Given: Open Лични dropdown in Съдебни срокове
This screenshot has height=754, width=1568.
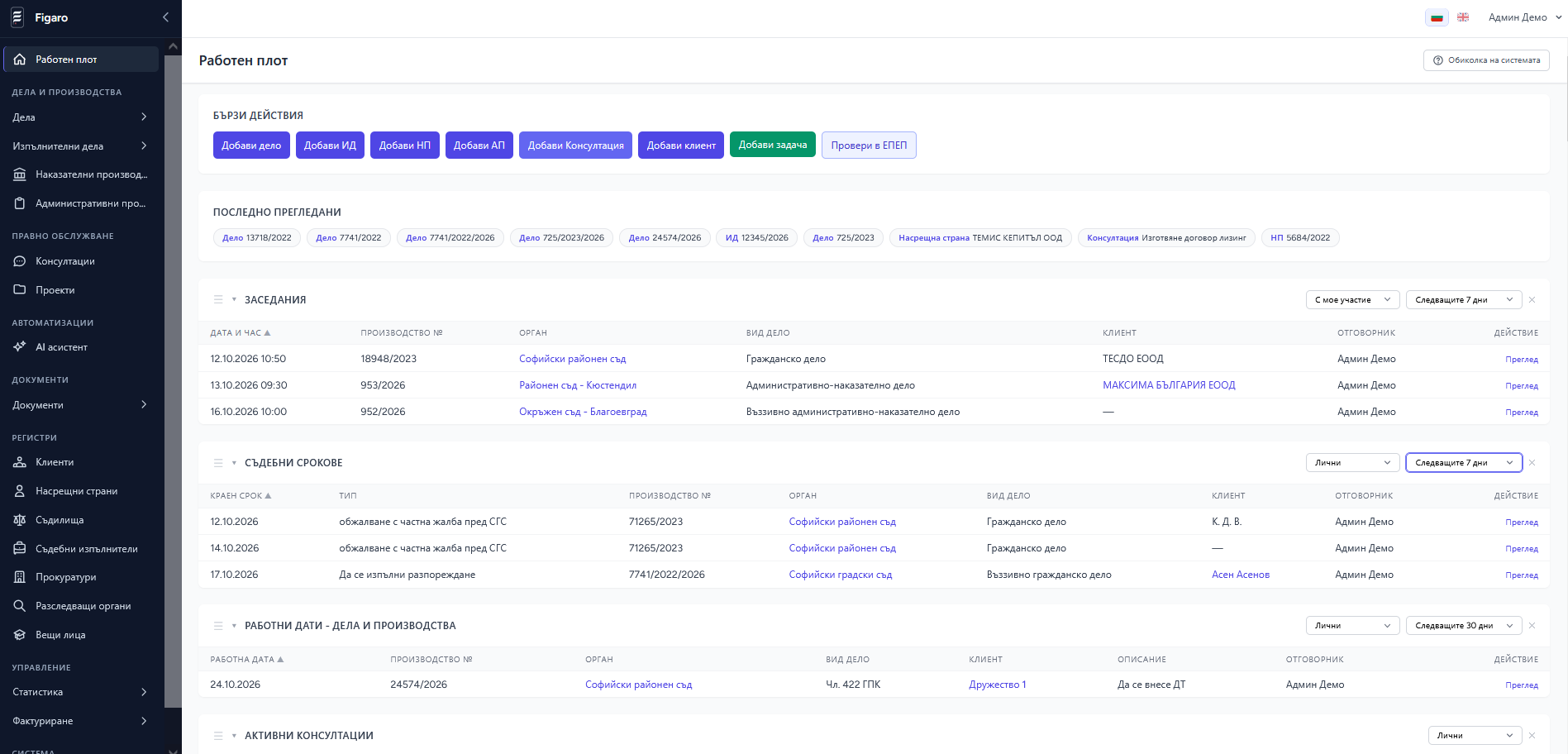Looking at the screenshot, I should click(1352, 463).
